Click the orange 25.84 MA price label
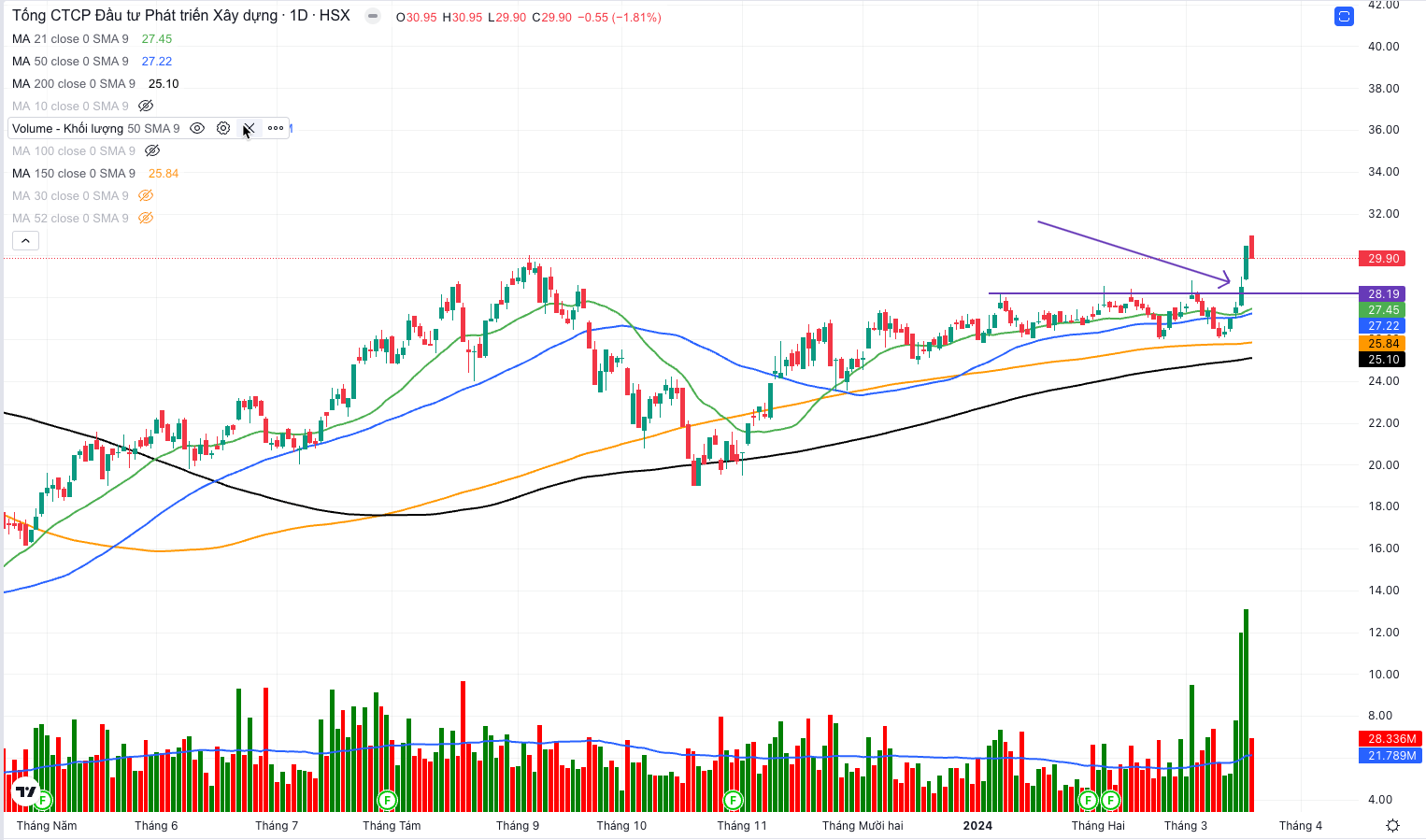 tap(1383, 343)
